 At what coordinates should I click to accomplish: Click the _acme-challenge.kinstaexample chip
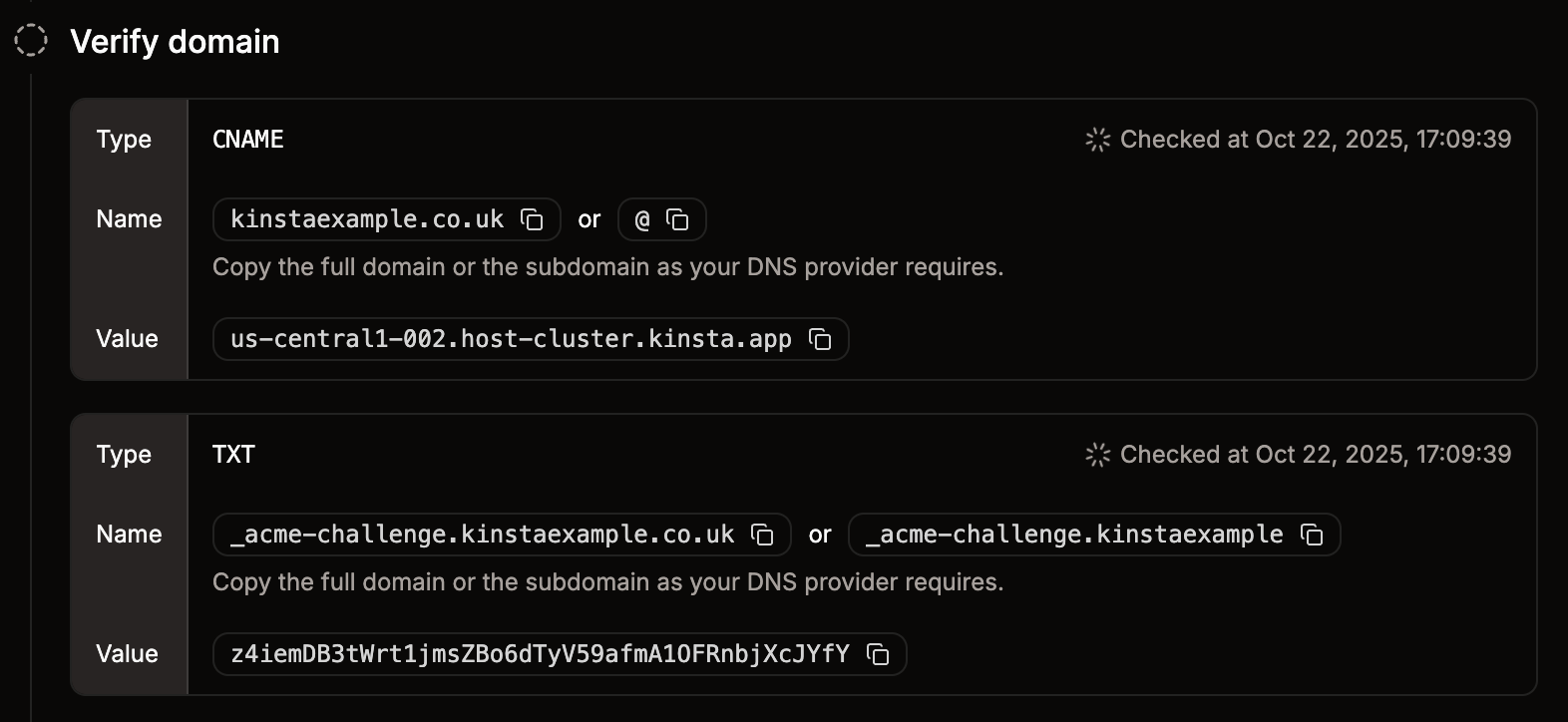click(1075, 535)
